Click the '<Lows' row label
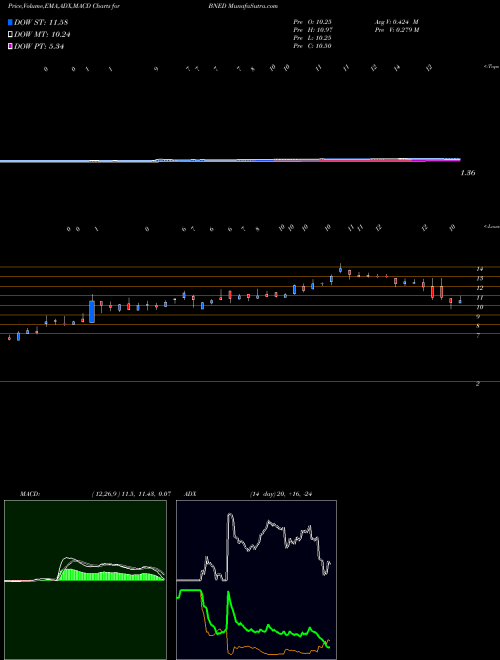Image resolution: width=500 pixels, height=660 pixels. click(x=491, y=226)
